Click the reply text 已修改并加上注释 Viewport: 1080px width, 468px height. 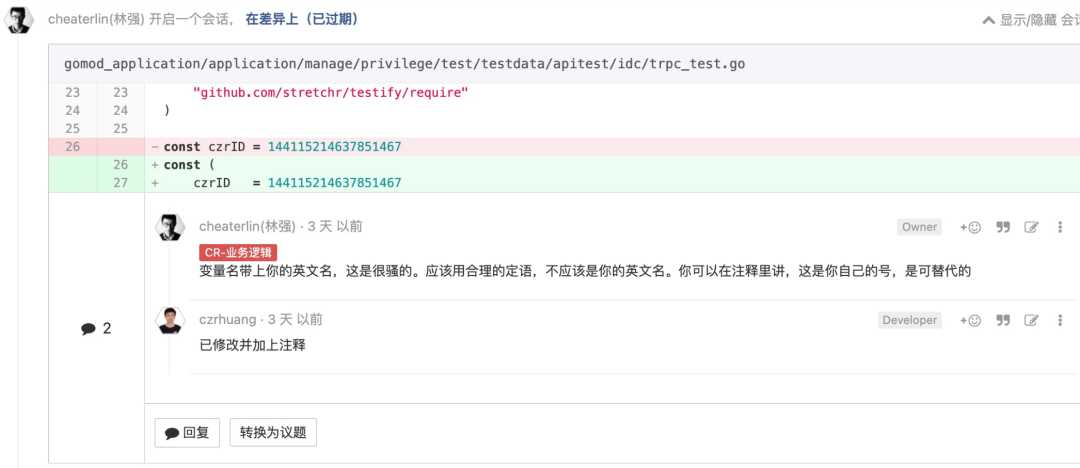click(252, 345)
